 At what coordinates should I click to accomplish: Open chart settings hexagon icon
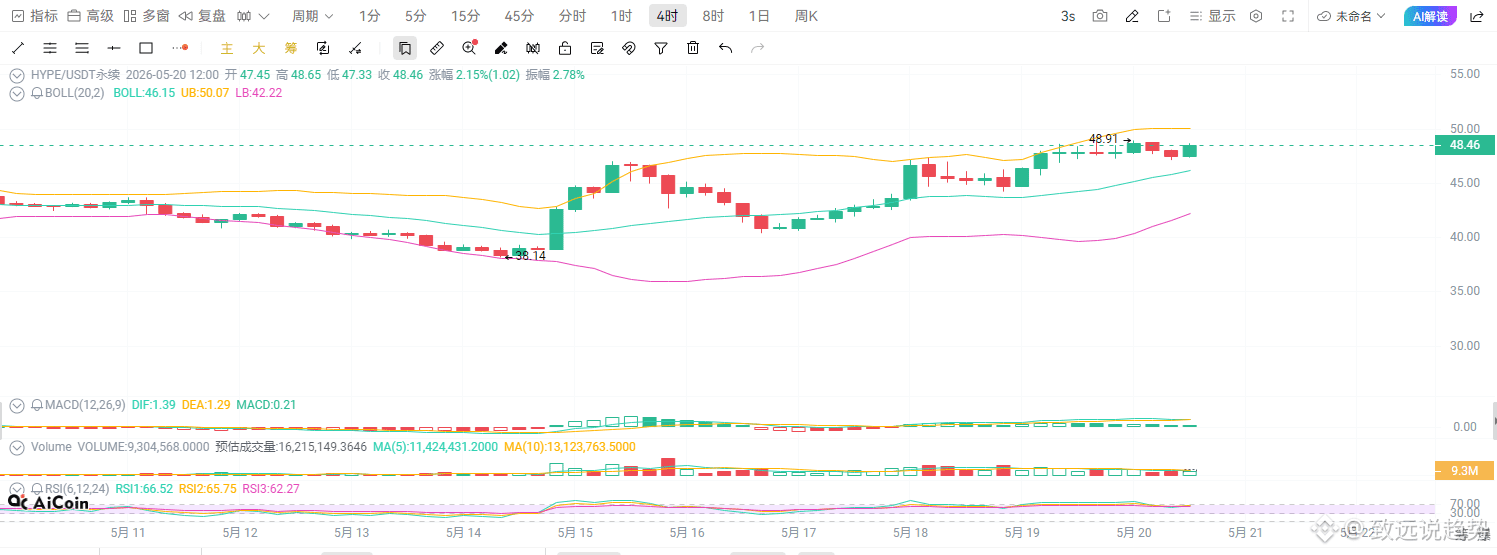pyautogui.click(x=1256, y=16)
